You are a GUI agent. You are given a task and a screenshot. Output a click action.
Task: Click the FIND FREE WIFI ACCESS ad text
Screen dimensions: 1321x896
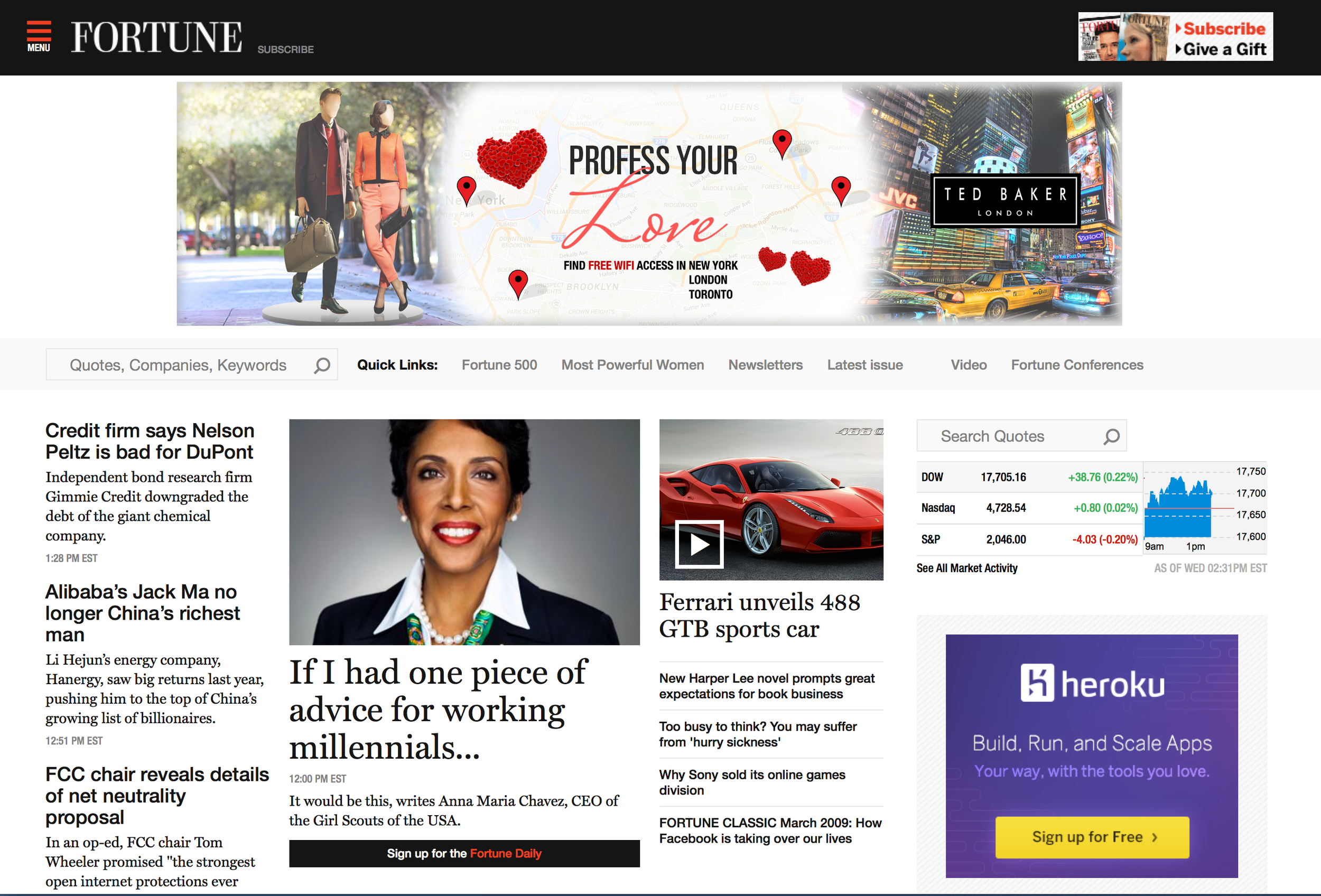(650, 279)
